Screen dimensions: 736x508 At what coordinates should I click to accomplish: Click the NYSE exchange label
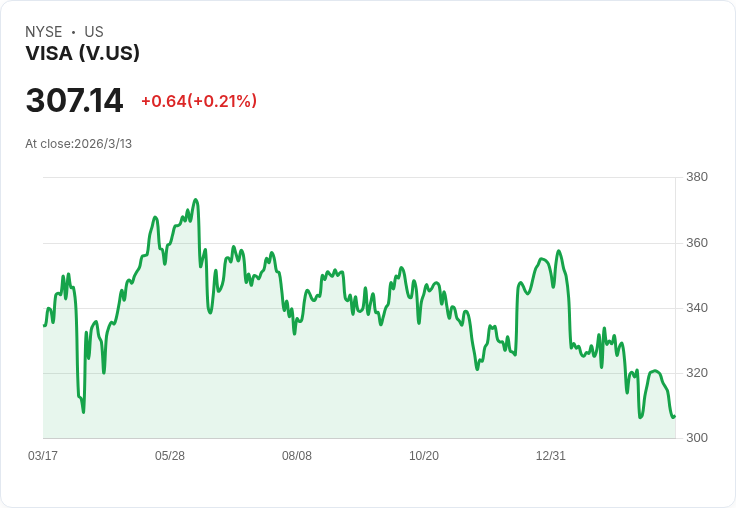43,32
